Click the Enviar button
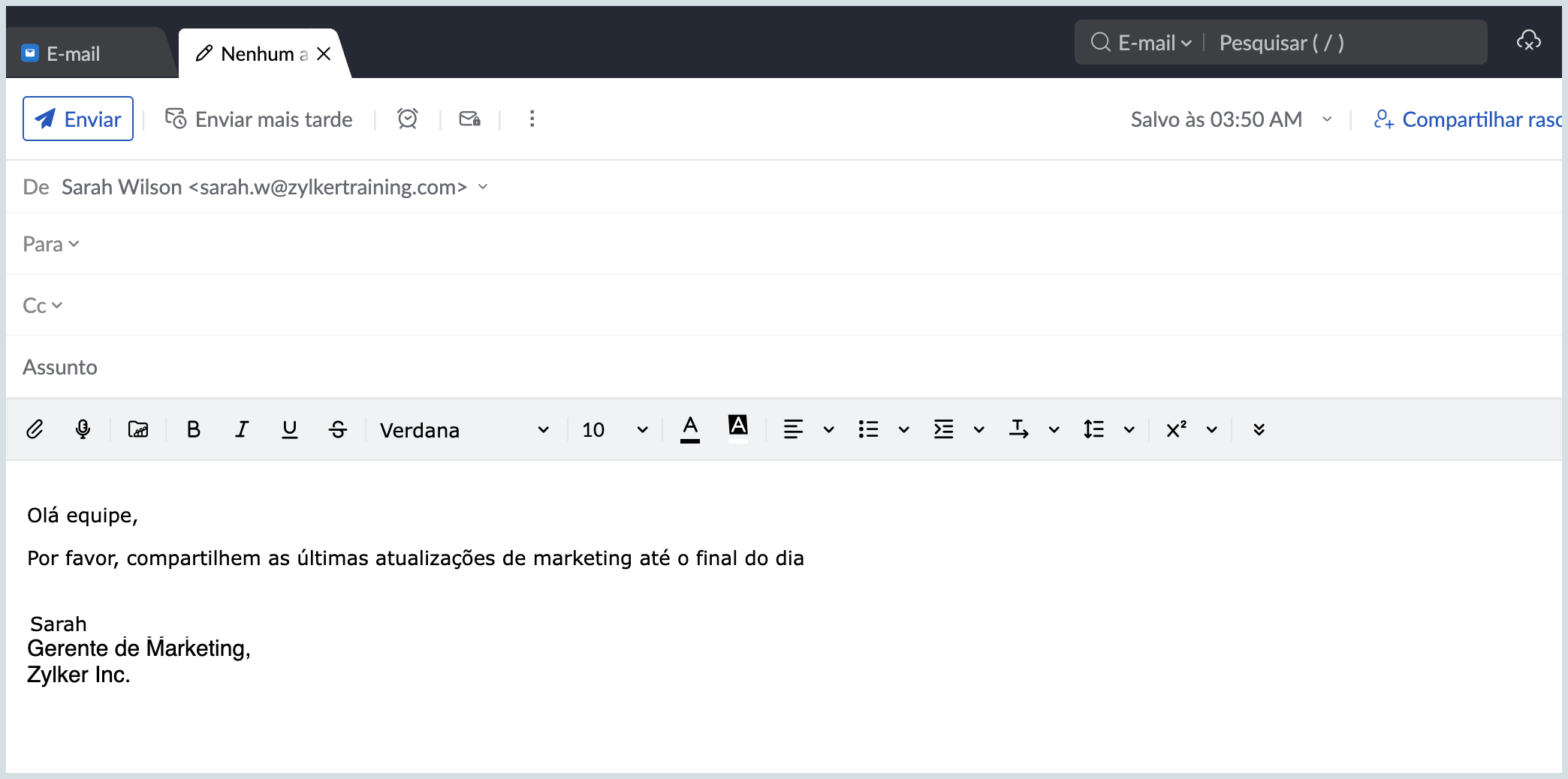The height and width of the screenshot is (779, 1568). pos(78,119)
